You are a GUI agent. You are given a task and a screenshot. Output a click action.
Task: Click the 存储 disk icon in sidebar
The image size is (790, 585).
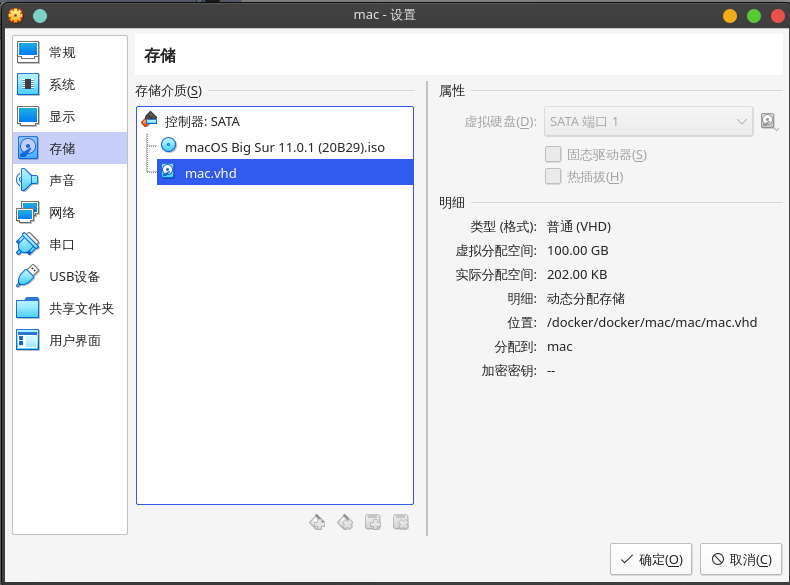point(28,148)
